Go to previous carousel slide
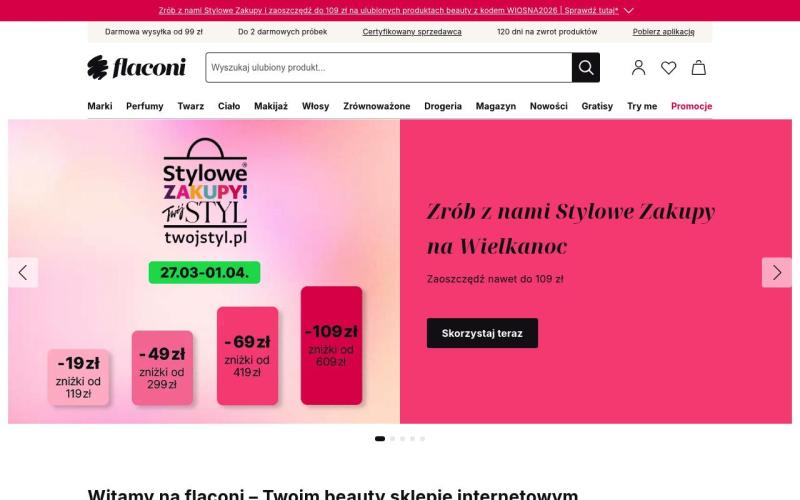This screenshot has height=500, width=800. tap(23, 272)
